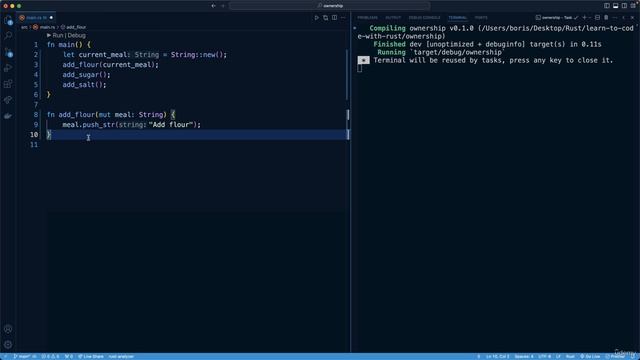Image resolution: width=640 pixels, height=360 pixels.
Task: Switch to the Problems panel tab
Action: click(x=367, y=18)
